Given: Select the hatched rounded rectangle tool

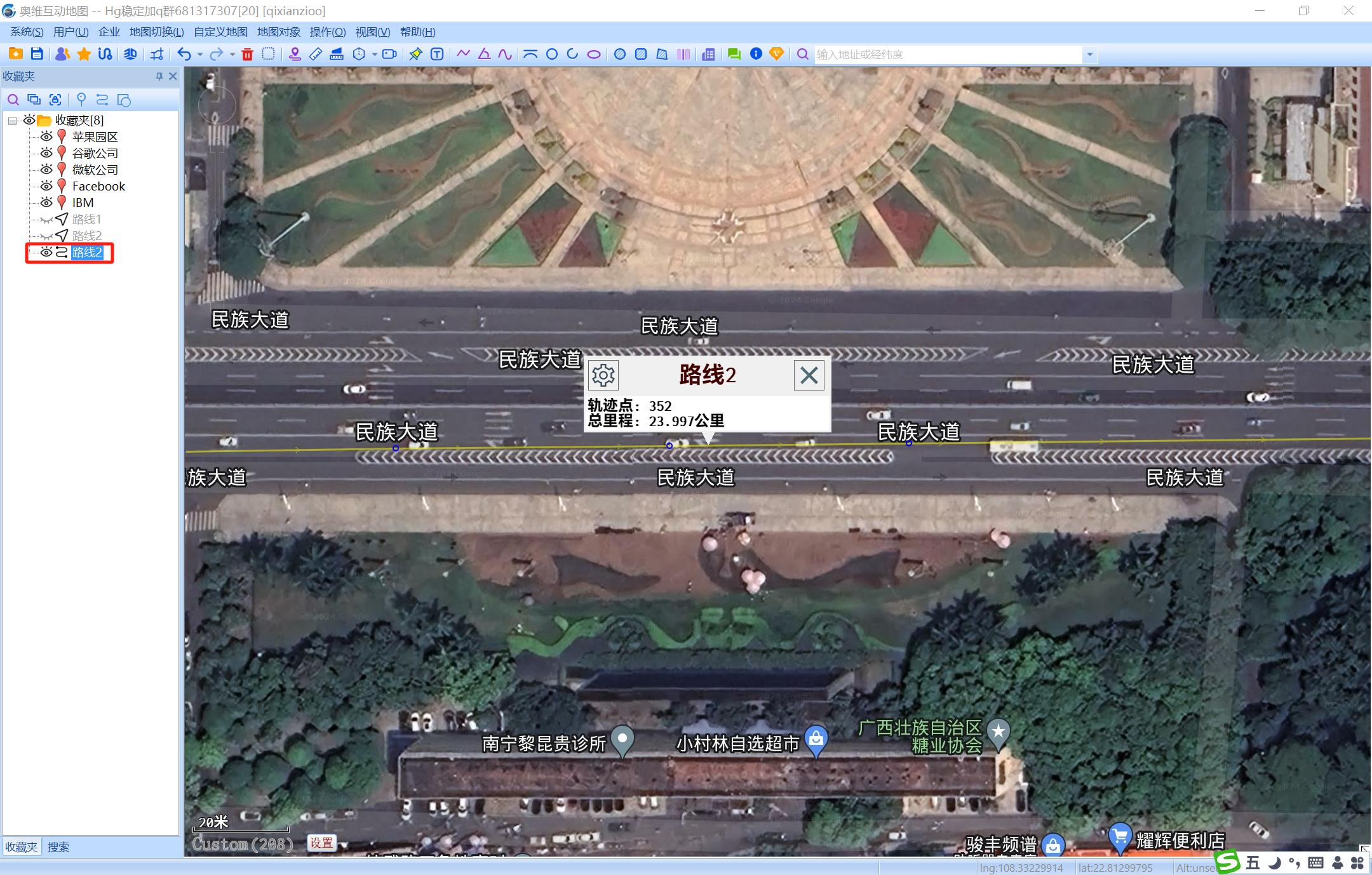Looking at the screenshot, I should point(641,54).
